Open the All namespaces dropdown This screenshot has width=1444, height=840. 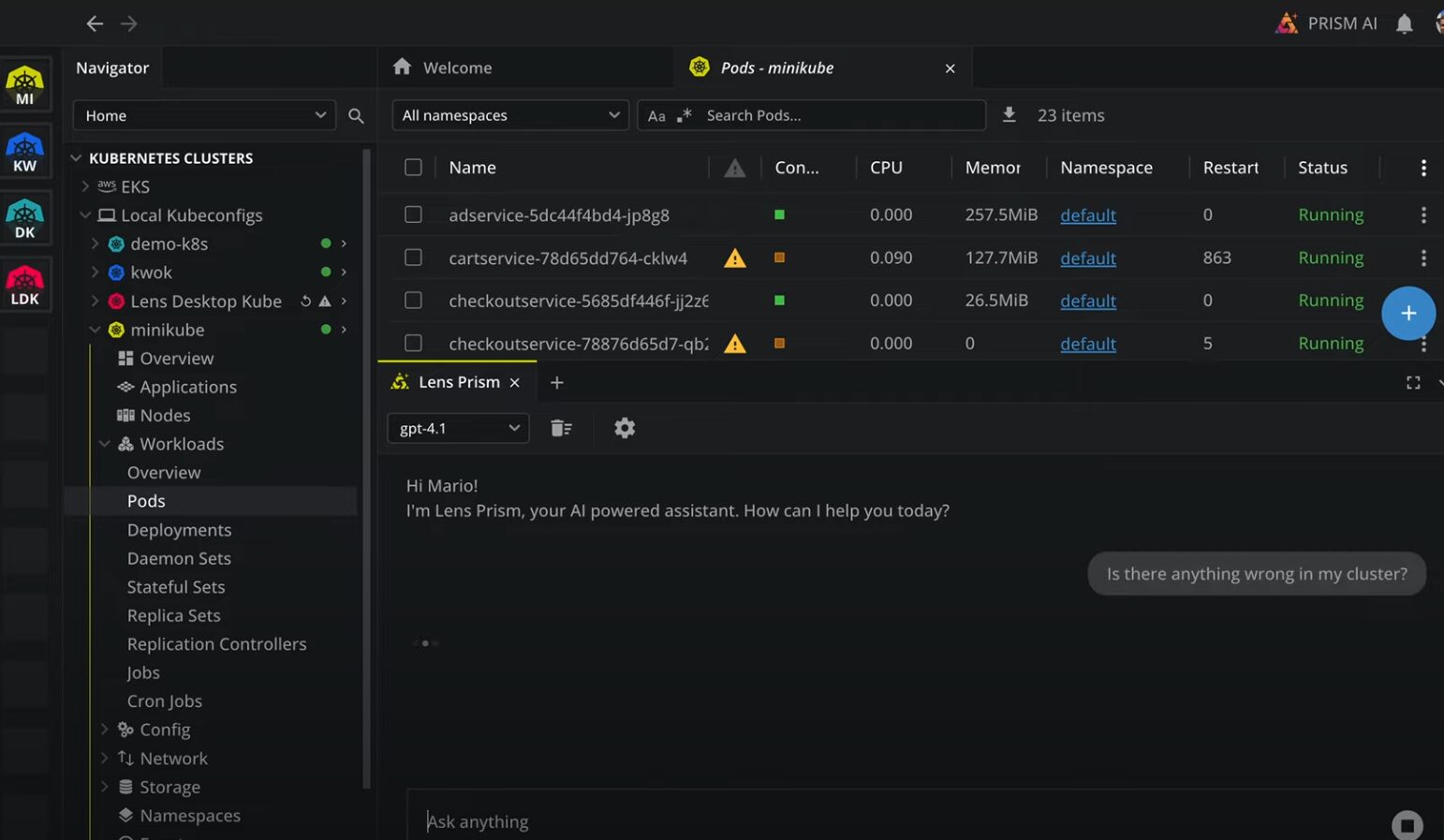coord(510,115)
